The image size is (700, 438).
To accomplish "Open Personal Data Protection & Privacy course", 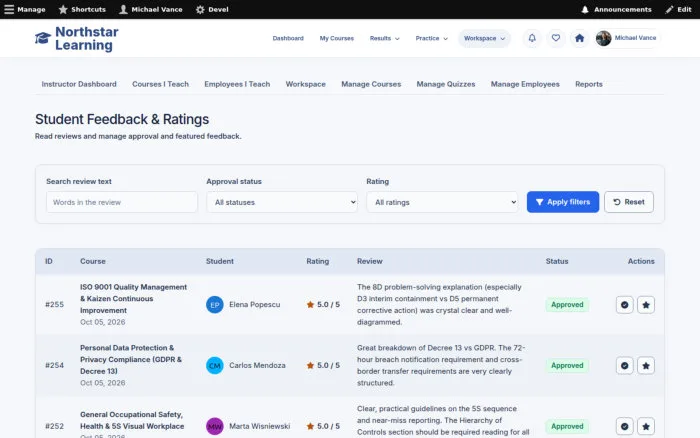I will click(131, 359).
